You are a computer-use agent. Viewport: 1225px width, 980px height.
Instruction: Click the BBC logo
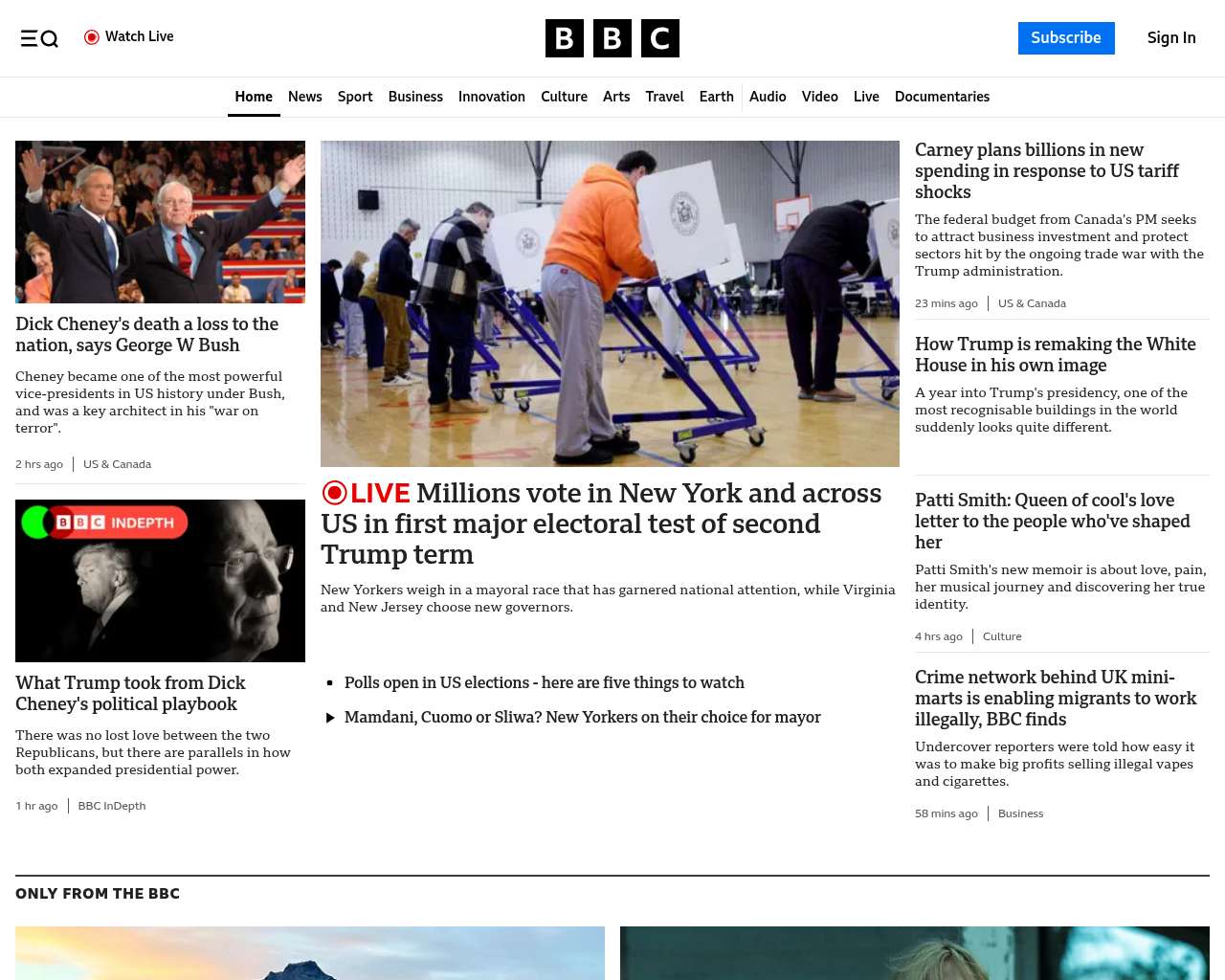[x=612, y=38]
